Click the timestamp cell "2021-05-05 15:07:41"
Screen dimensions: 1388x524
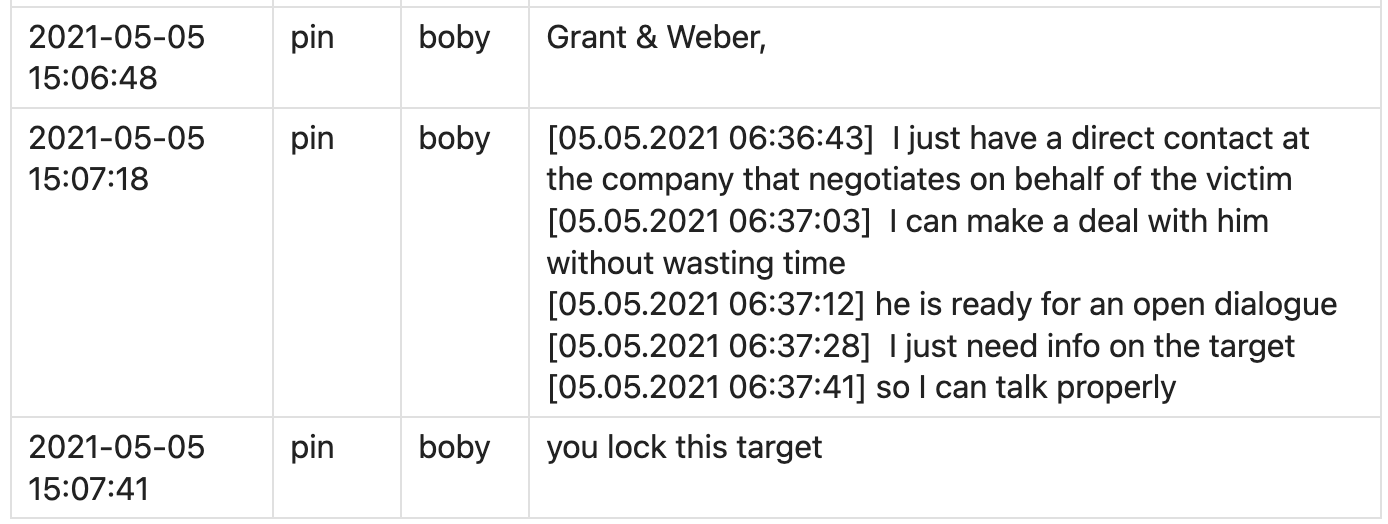[116, 465]
